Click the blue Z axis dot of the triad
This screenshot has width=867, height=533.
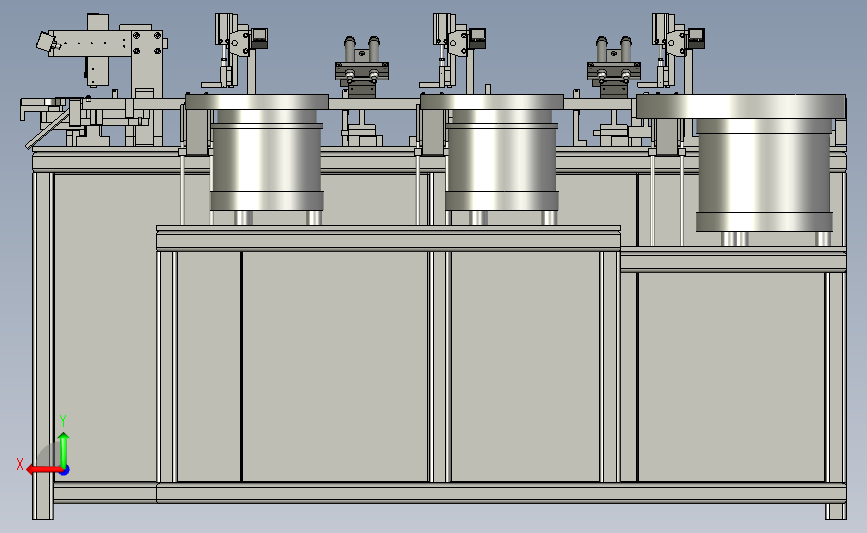click(65, 471)
